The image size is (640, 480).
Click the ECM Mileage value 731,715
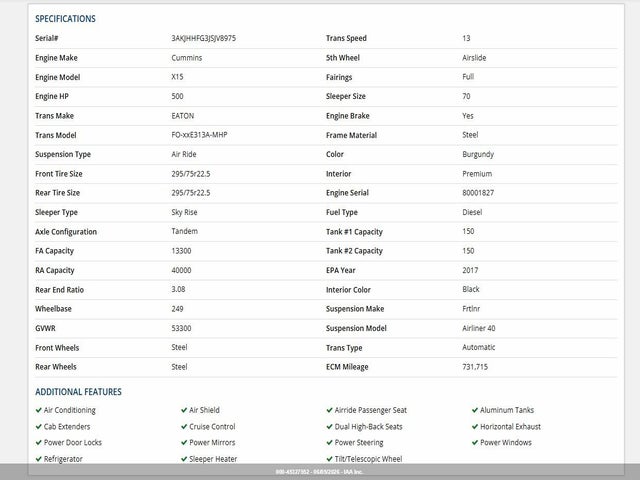[x=475, y=367]
